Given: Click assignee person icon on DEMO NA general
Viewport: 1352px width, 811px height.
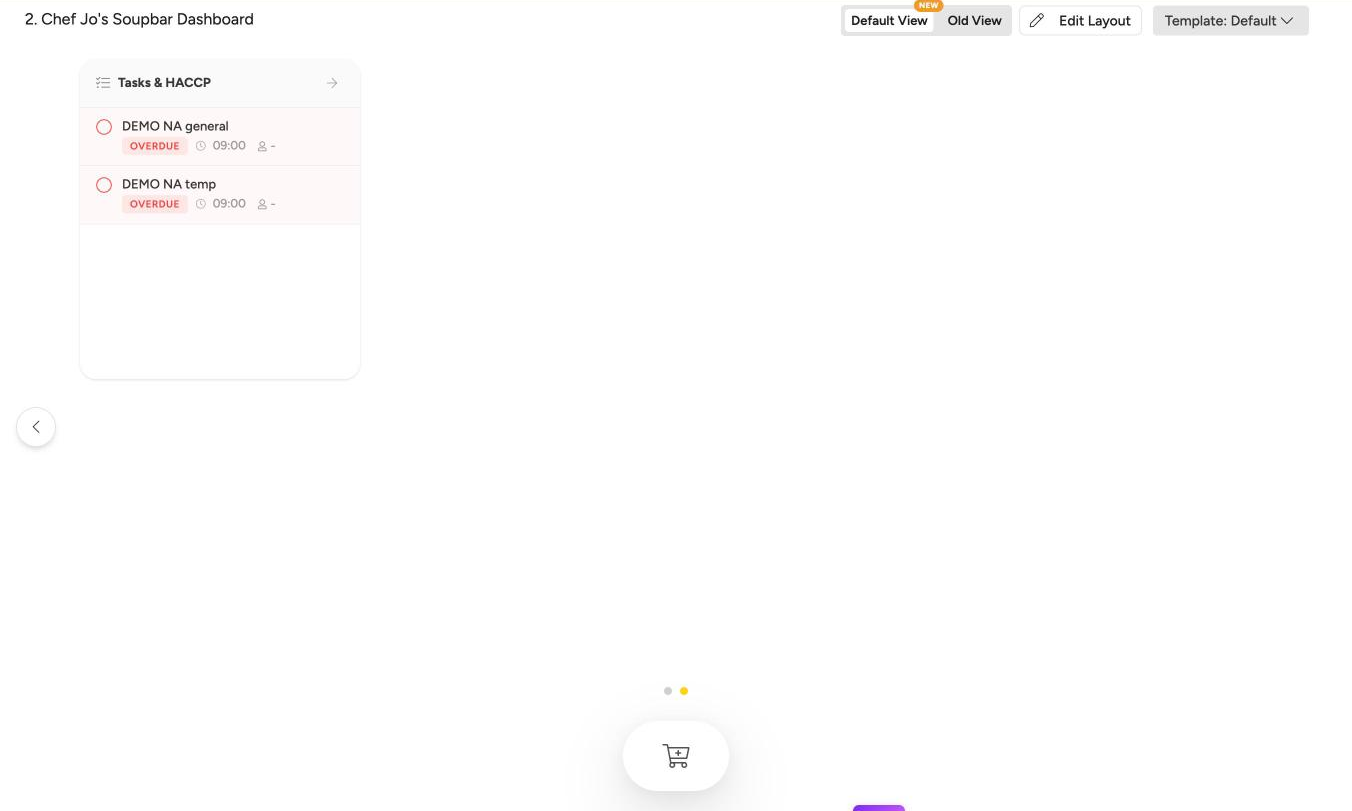Looking at the screenshot, I should coord(262,146).
